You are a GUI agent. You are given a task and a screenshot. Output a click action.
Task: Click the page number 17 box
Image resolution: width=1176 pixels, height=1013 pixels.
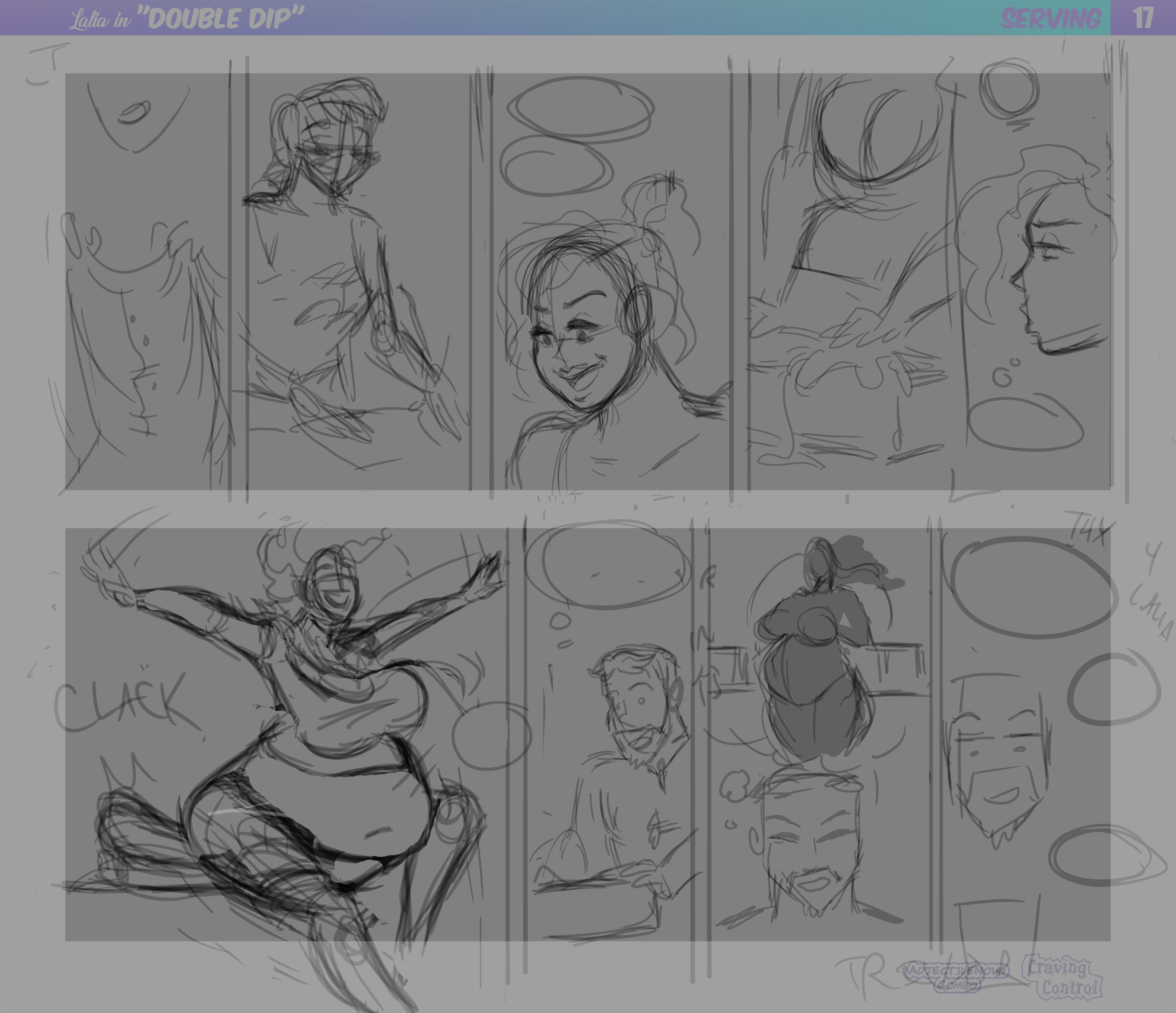coord(1142,18)
